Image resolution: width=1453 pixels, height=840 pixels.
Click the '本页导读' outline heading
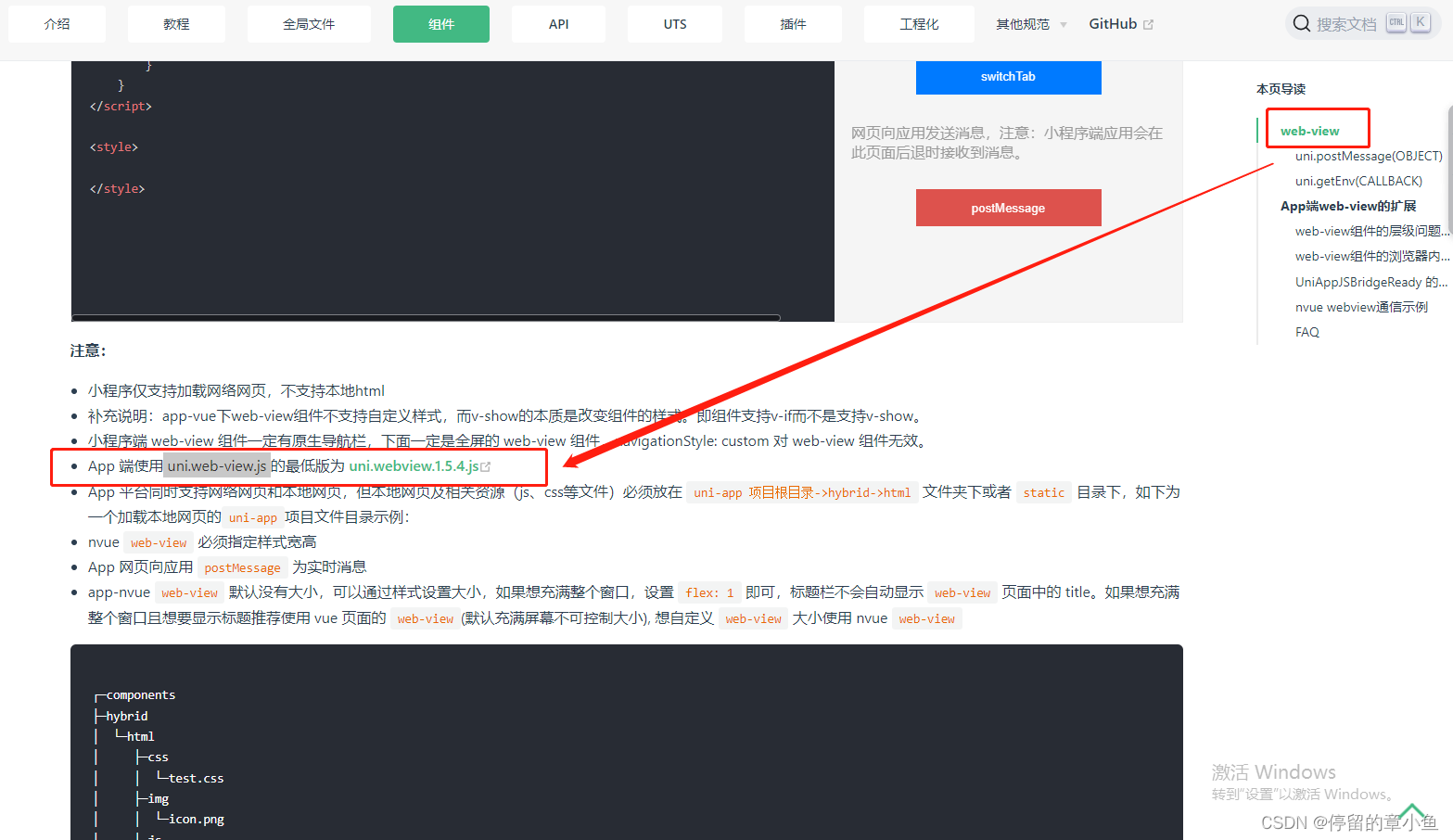click(x=1281, y=89)
